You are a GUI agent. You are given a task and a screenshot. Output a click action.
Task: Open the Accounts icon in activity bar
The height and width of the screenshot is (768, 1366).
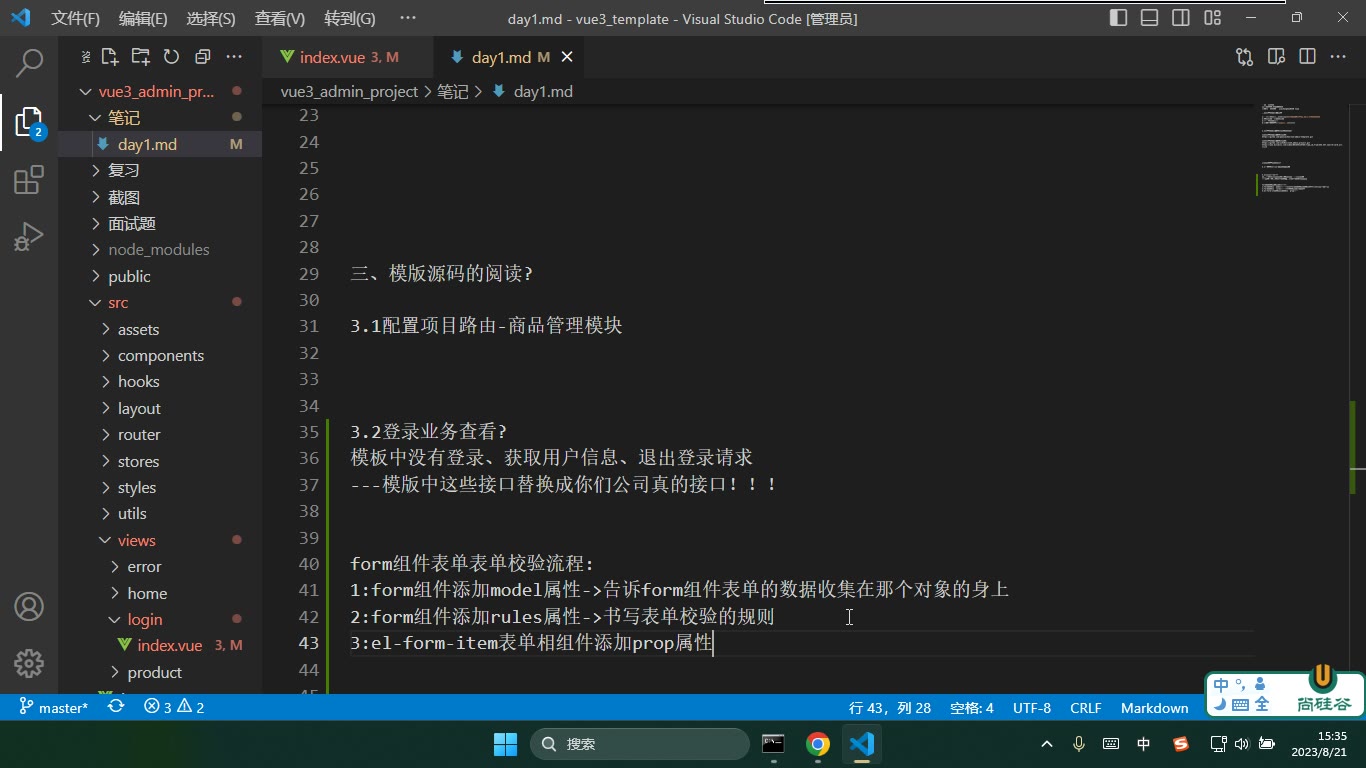pos(29,606)
